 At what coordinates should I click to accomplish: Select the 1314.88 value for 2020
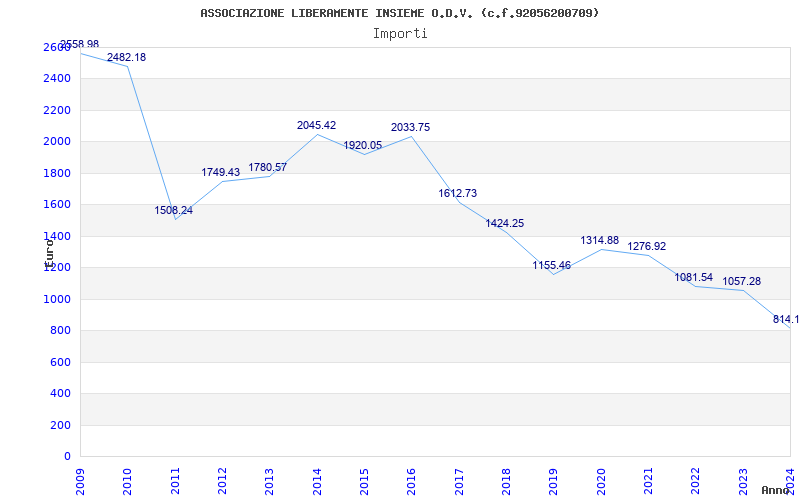[599, 241]
